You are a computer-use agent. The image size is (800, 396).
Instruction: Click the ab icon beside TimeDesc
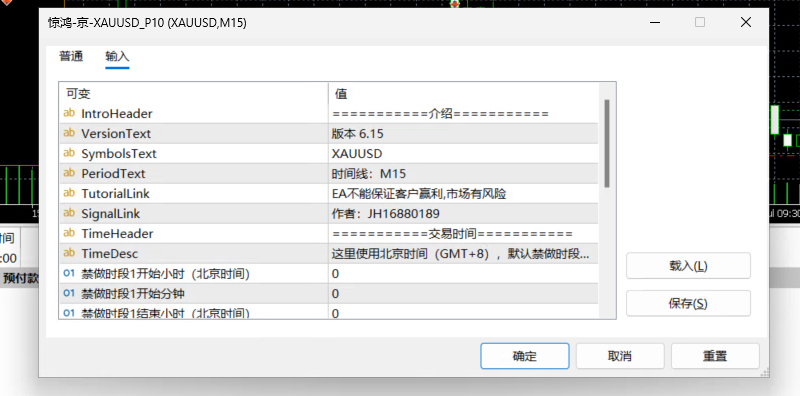69,253
